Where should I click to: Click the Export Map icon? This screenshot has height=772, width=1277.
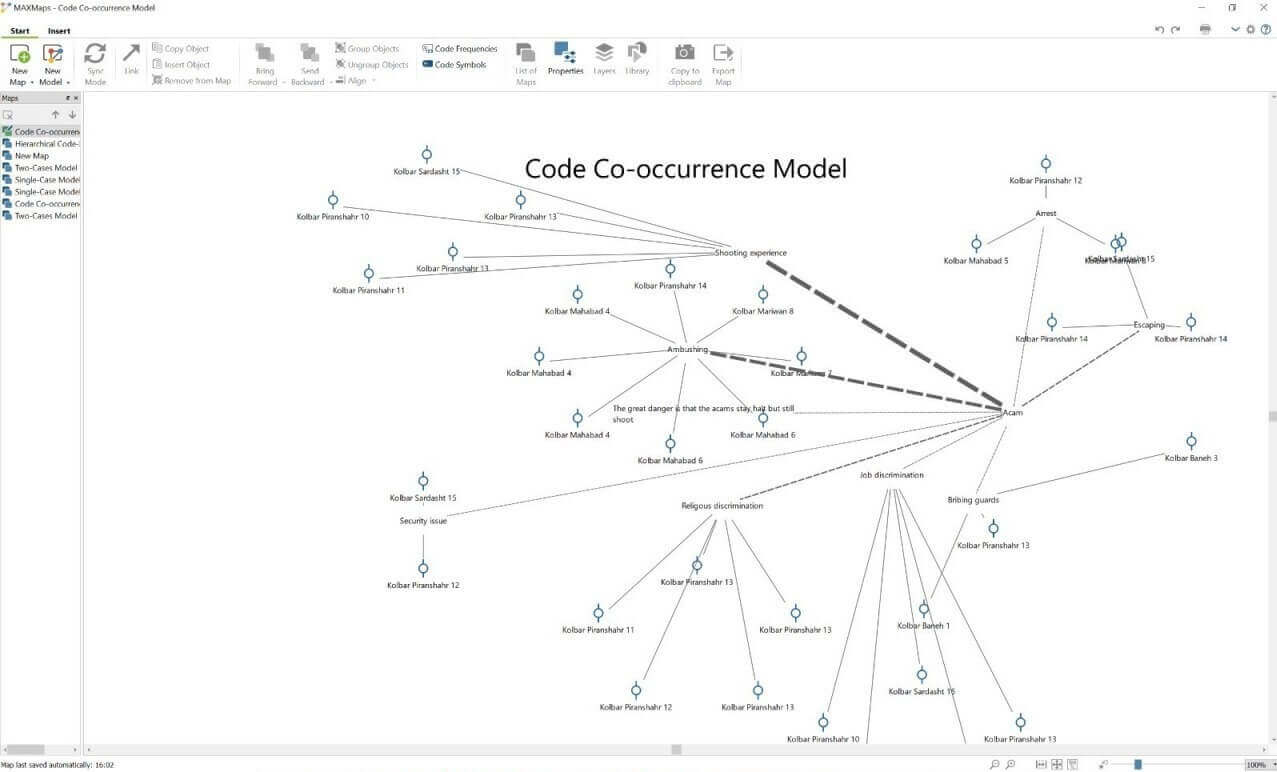(x=723, y=54)
